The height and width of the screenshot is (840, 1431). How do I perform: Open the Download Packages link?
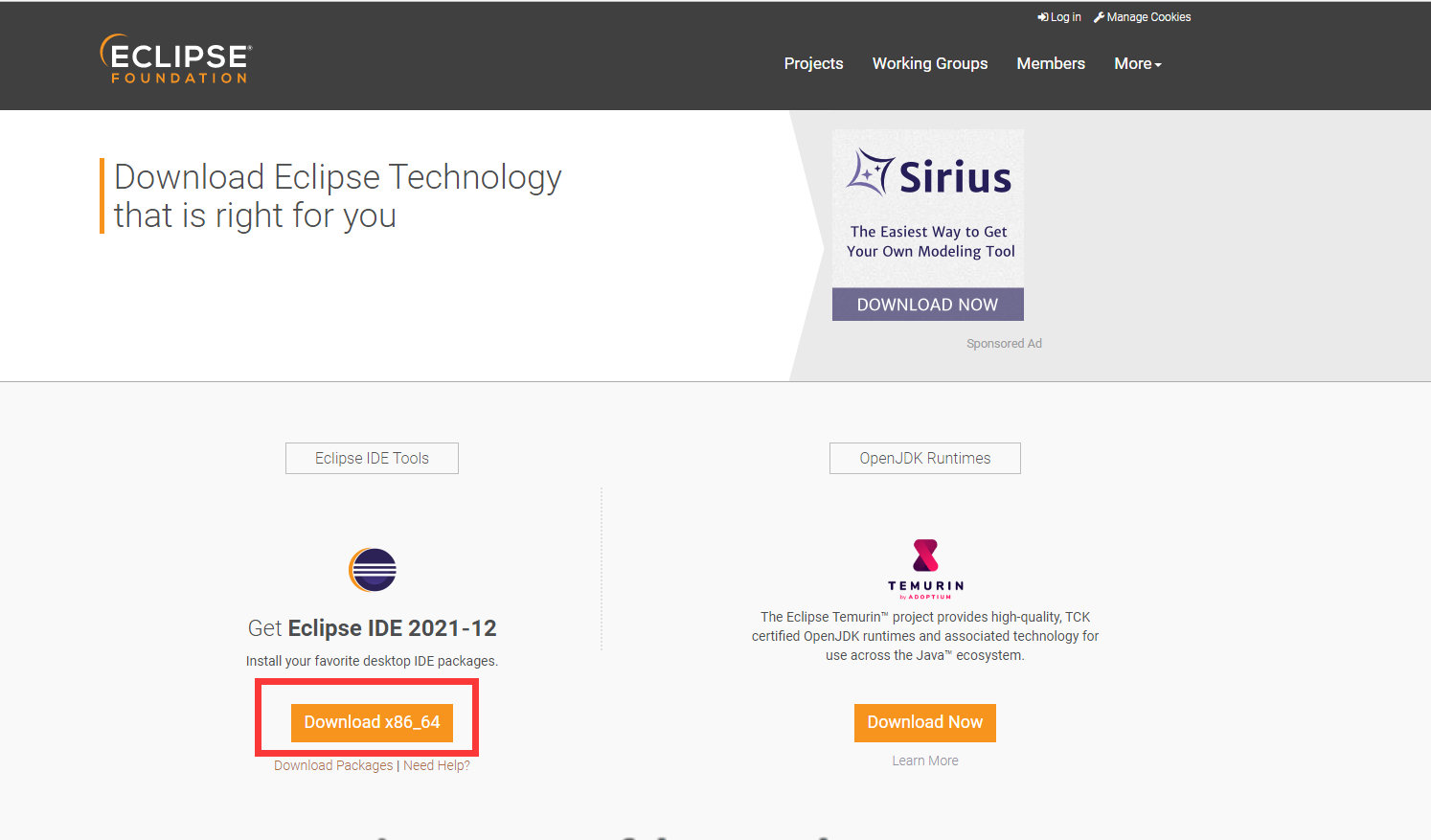tap(333, 765)
